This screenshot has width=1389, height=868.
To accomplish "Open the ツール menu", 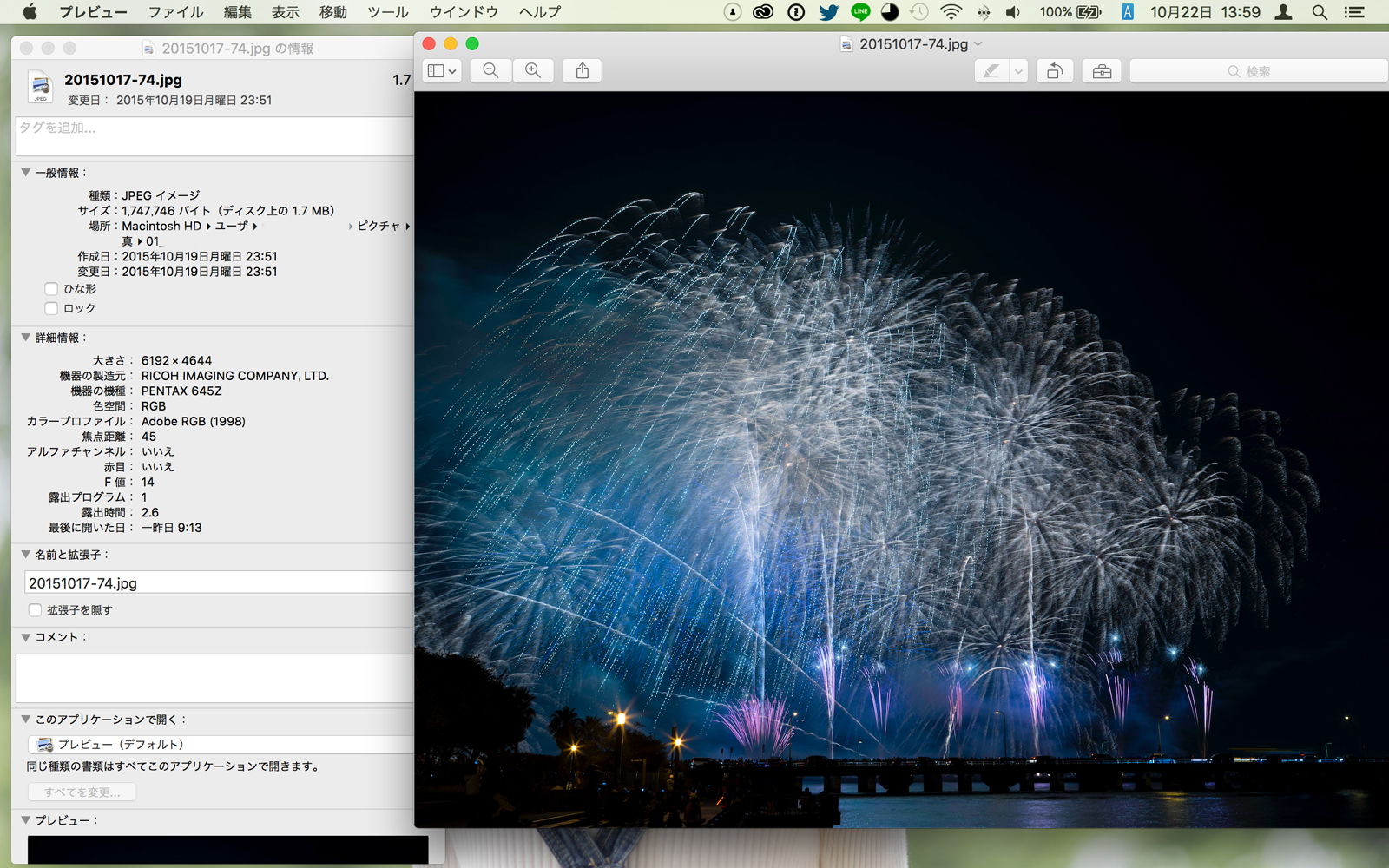I will click(x=387, y=12).
